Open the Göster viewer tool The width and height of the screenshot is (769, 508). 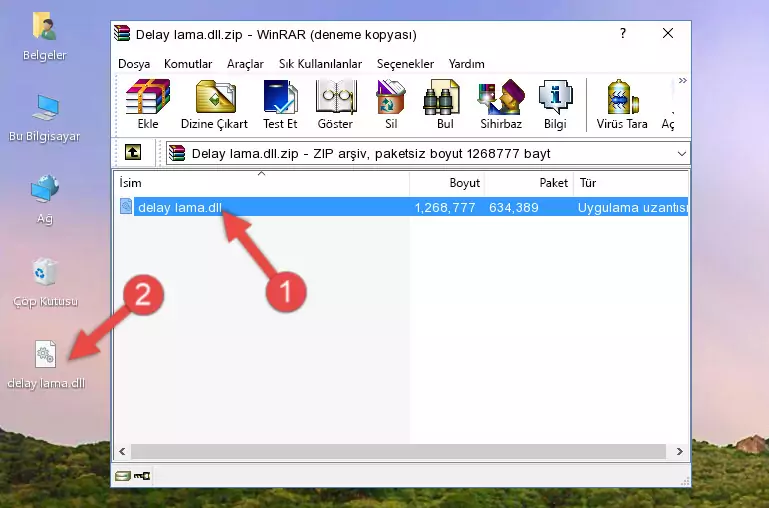[335, 104]
